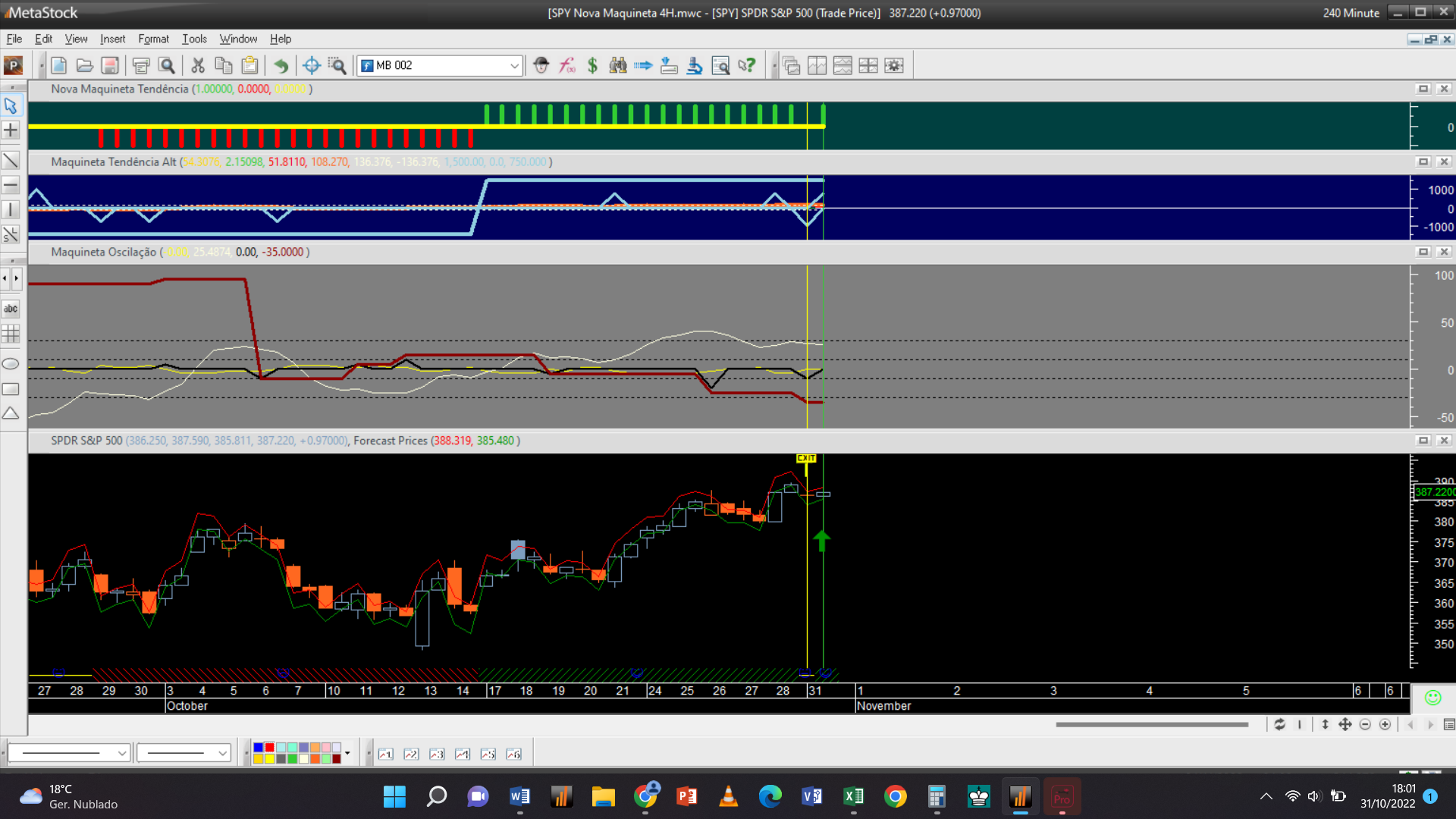1456x819 pixels.
Task: Open the Format menu
Action: click(x=153, y=39)
